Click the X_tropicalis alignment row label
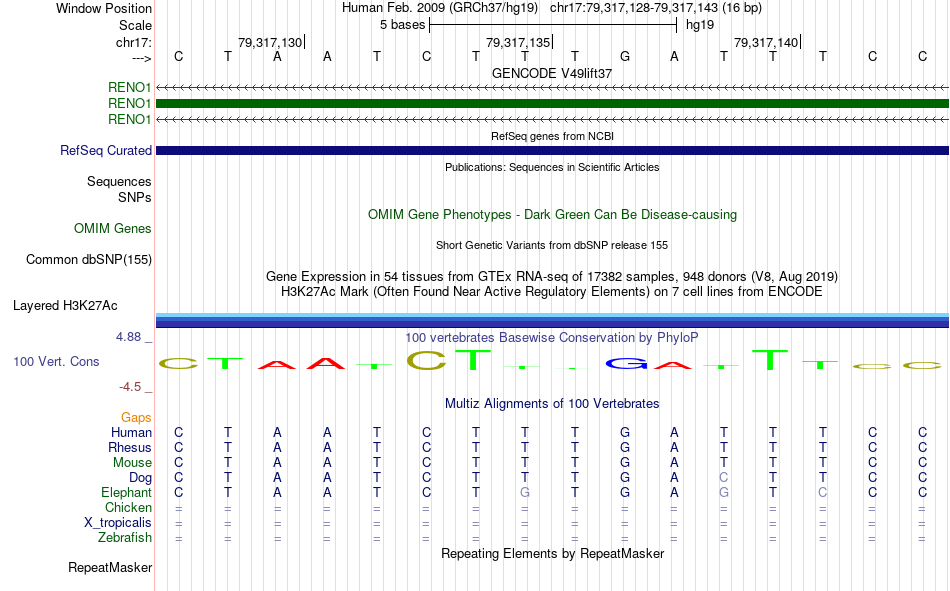950x591 pixels. click(x=118, y=523)
